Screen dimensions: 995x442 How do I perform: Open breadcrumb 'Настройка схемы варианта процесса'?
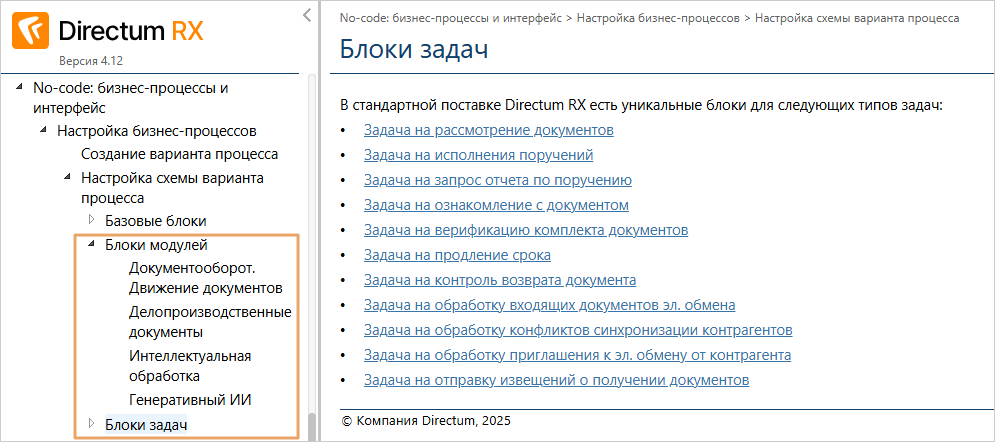pyautogui.click(x=857, y=18)
